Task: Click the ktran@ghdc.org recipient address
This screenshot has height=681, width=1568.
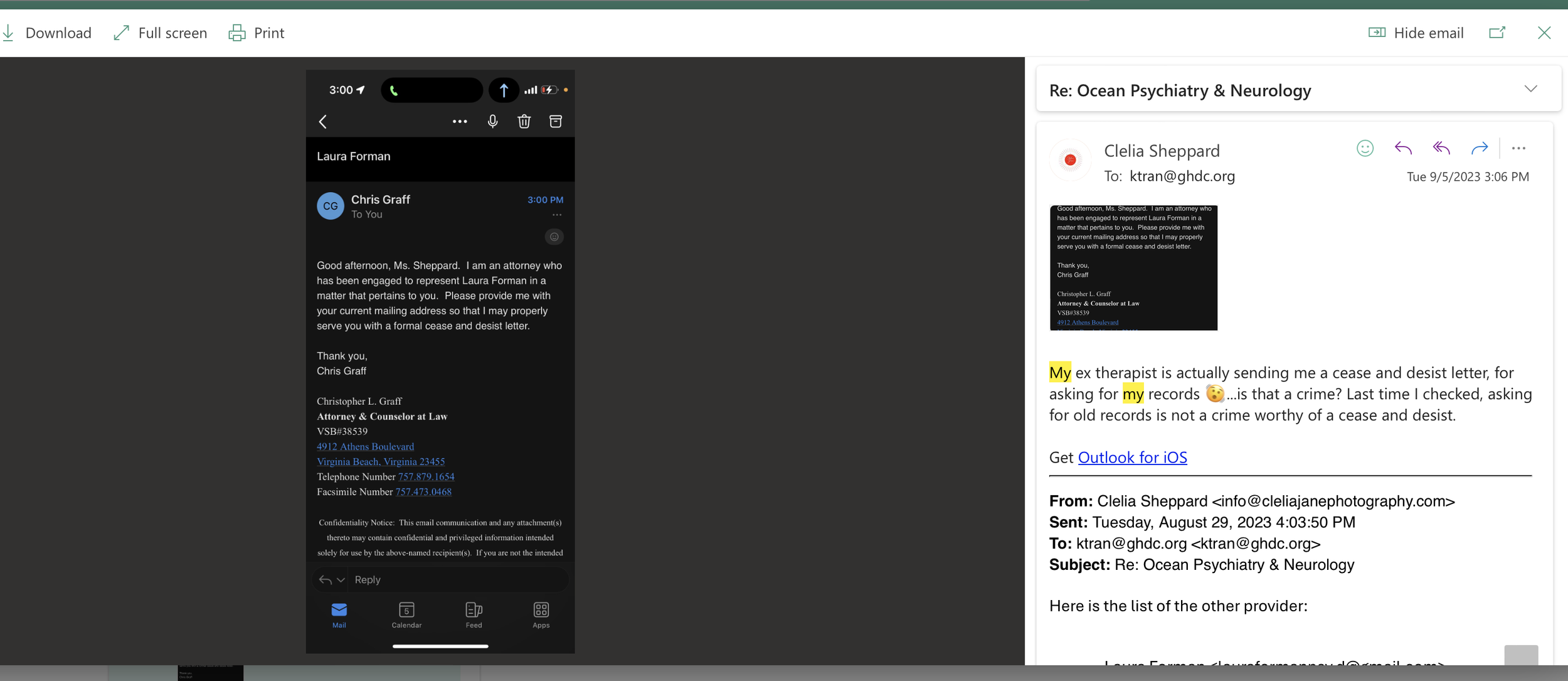Action: [1182, 176]
